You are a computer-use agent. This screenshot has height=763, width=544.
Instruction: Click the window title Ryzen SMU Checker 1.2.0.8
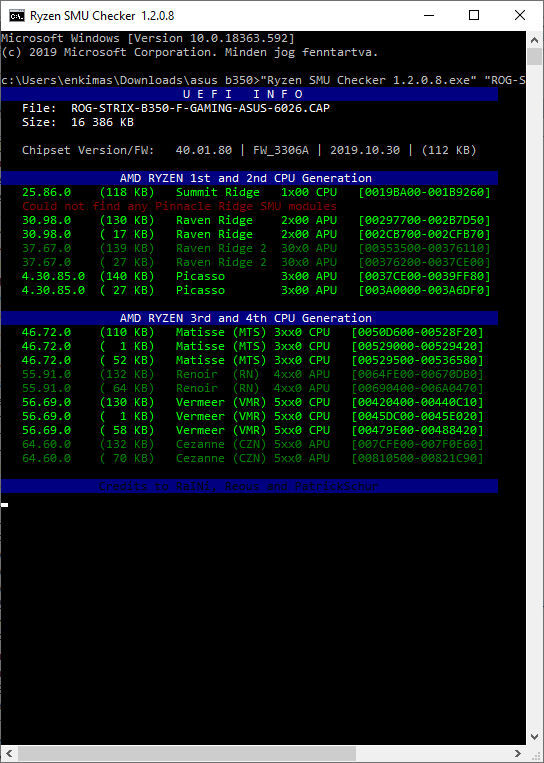[102, 16]
